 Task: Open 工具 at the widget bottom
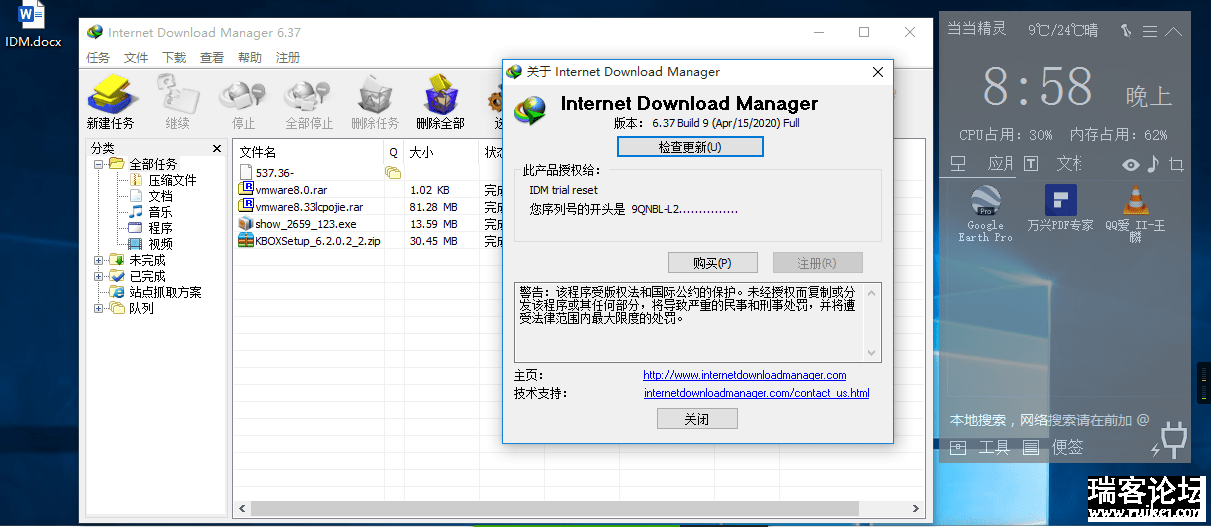994,448
